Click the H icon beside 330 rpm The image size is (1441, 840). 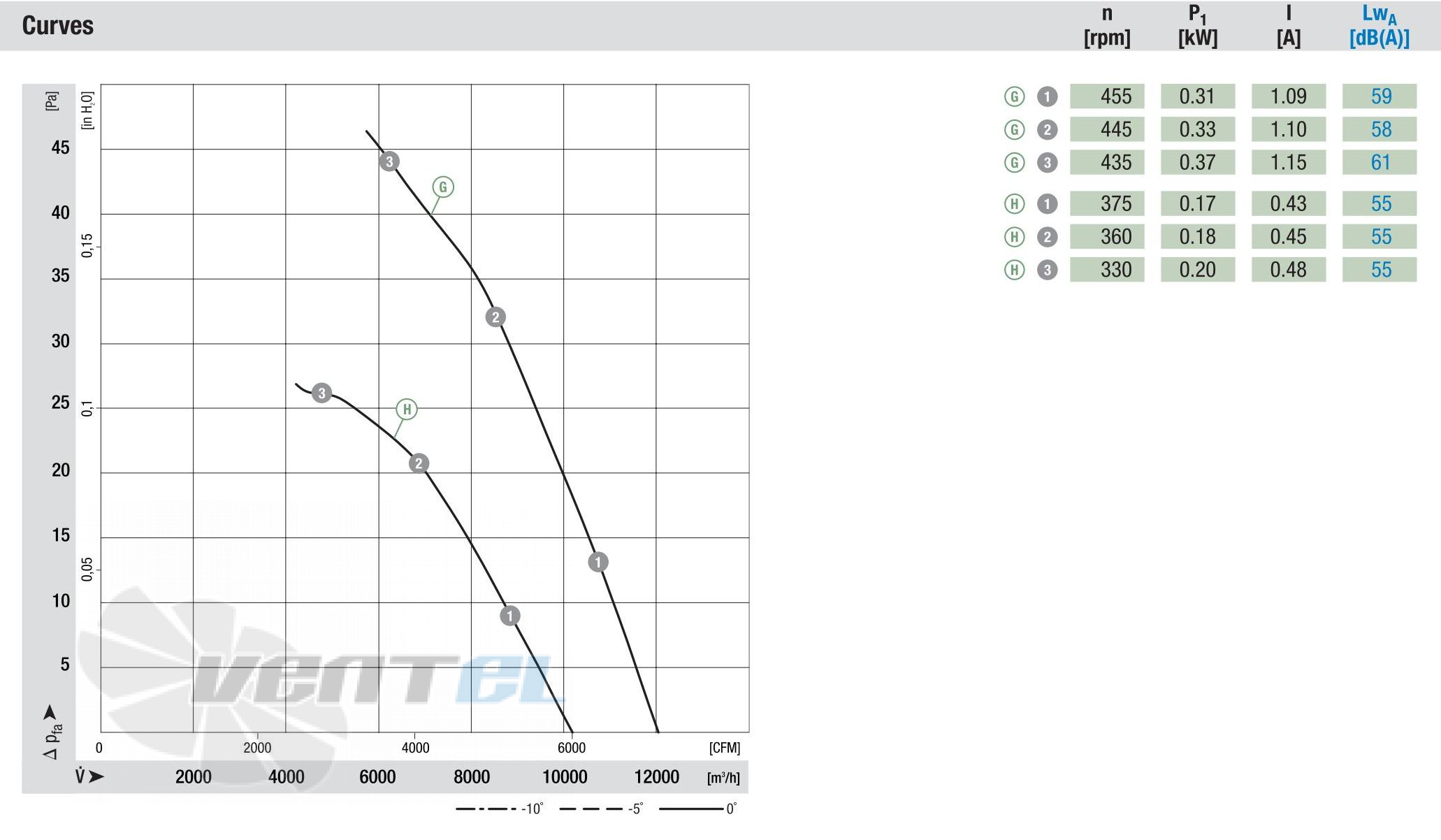click(x=1015, y=270)
